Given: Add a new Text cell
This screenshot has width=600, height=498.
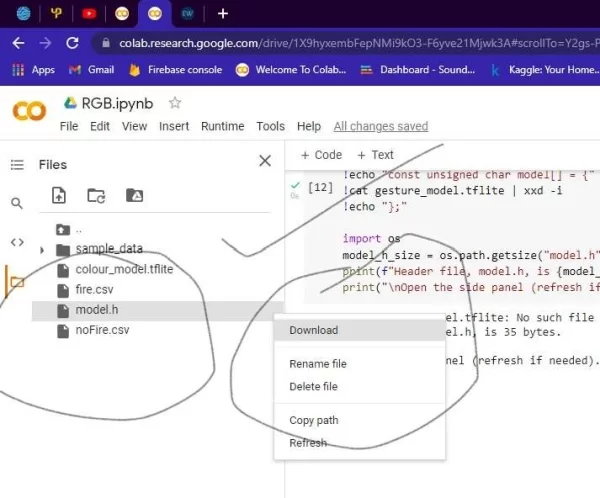Looking at the screenshot, I should pos(375,155).
